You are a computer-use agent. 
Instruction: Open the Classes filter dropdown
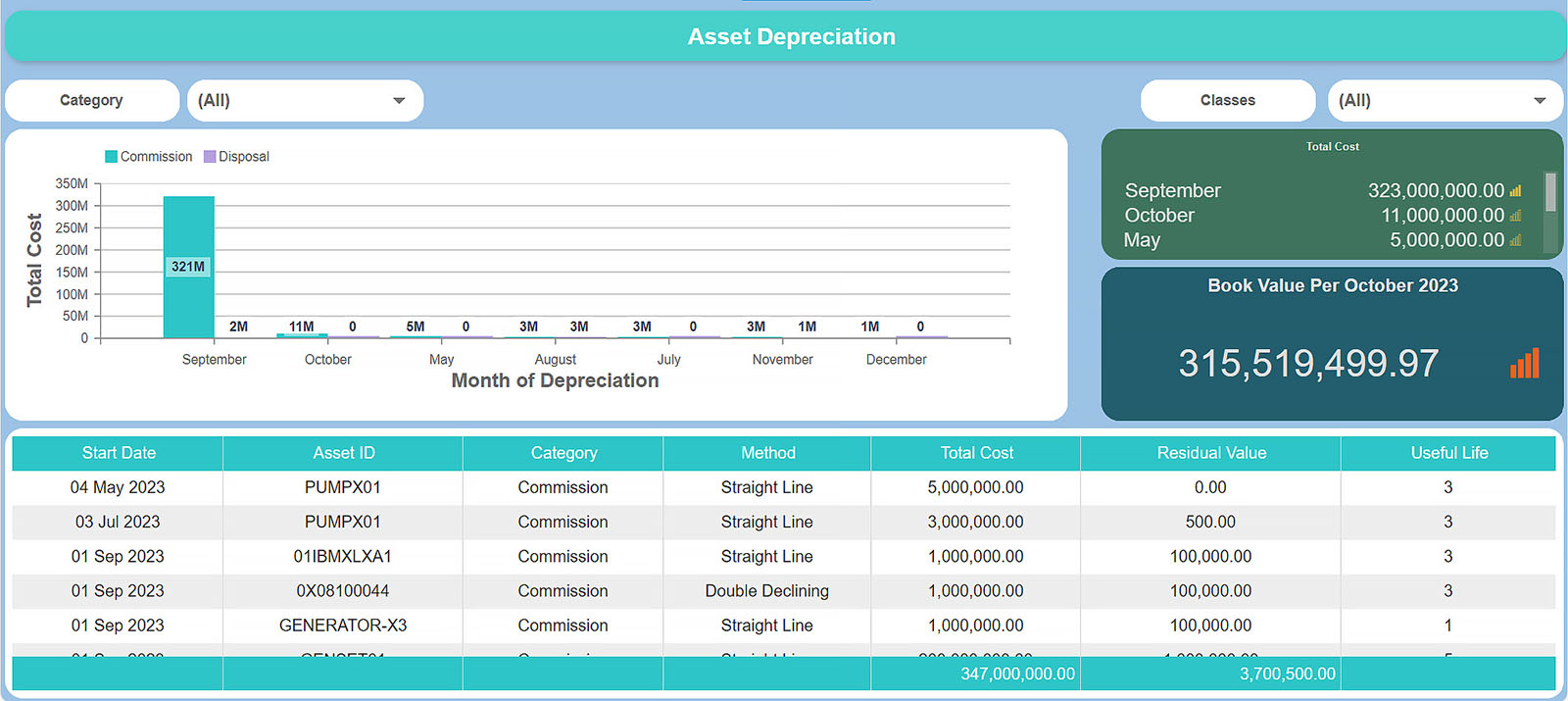1444,101
